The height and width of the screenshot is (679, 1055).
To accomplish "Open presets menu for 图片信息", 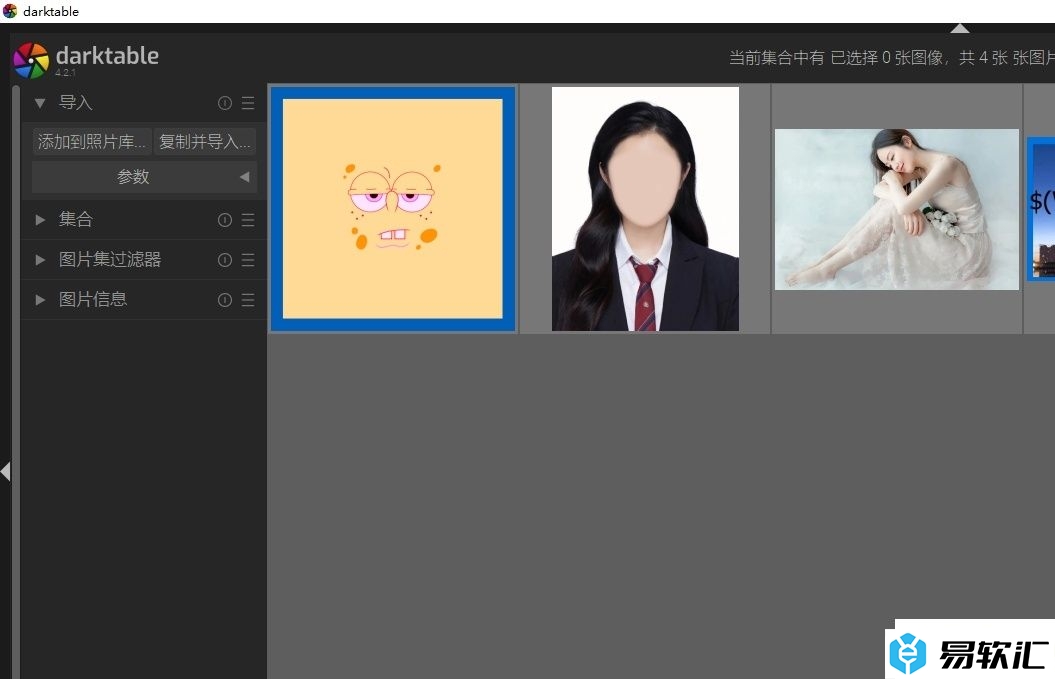I will [x=248, y=300].
